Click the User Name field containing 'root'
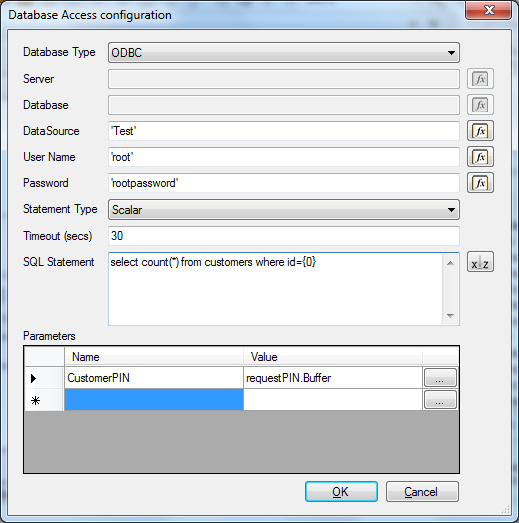This screenshot has height=523, width=519. pyautogui.click(x=284, y=157)
